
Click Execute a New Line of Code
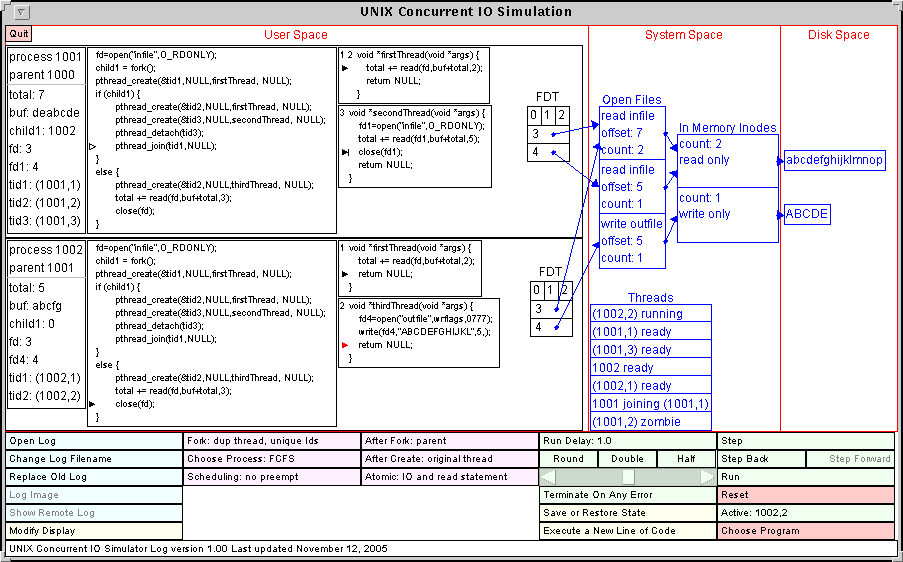tap(628, 531)
